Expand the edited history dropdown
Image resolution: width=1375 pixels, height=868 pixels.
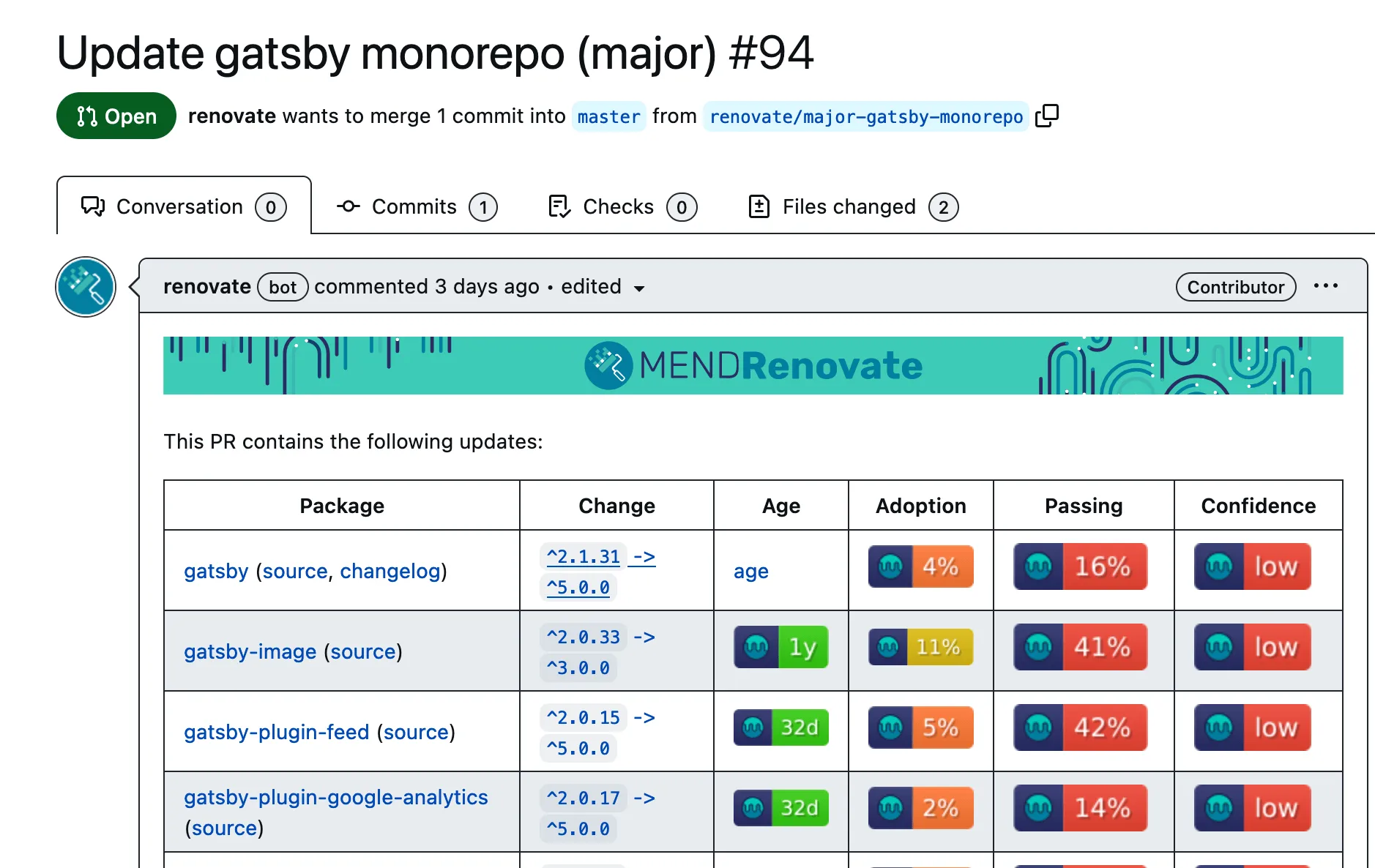pyautogui.click(x=639, y=288)
